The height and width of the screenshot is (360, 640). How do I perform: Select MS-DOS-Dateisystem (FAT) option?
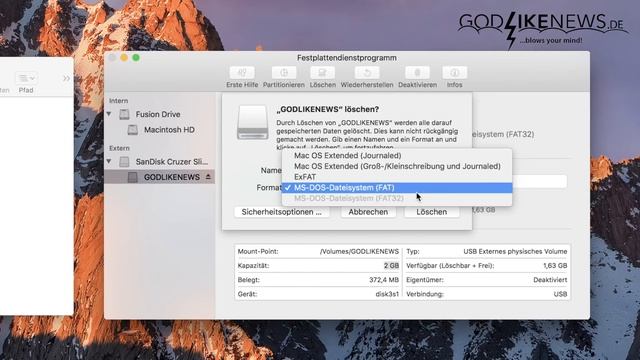397,188
